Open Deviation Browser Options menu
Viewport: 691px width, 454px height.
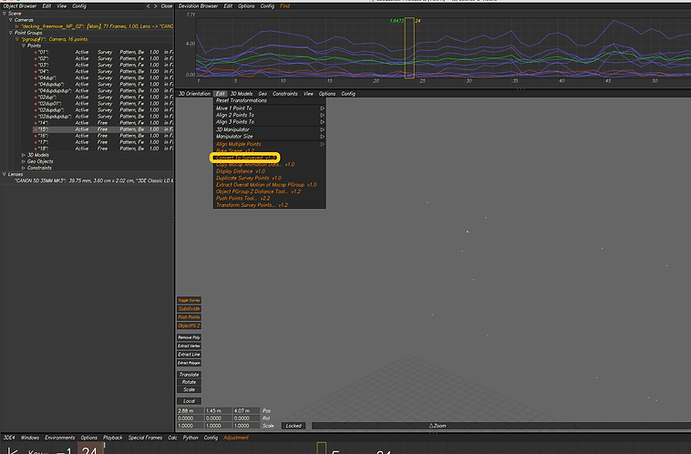(246, 6)
